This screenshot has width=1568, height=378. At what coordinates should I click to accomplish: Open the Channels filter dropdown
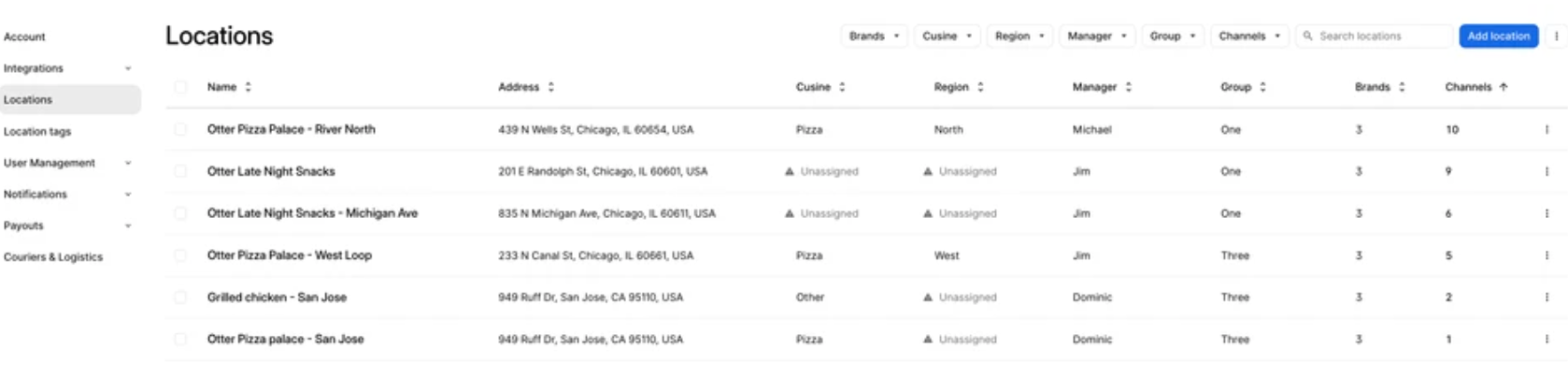click(x=1248, y=36)
